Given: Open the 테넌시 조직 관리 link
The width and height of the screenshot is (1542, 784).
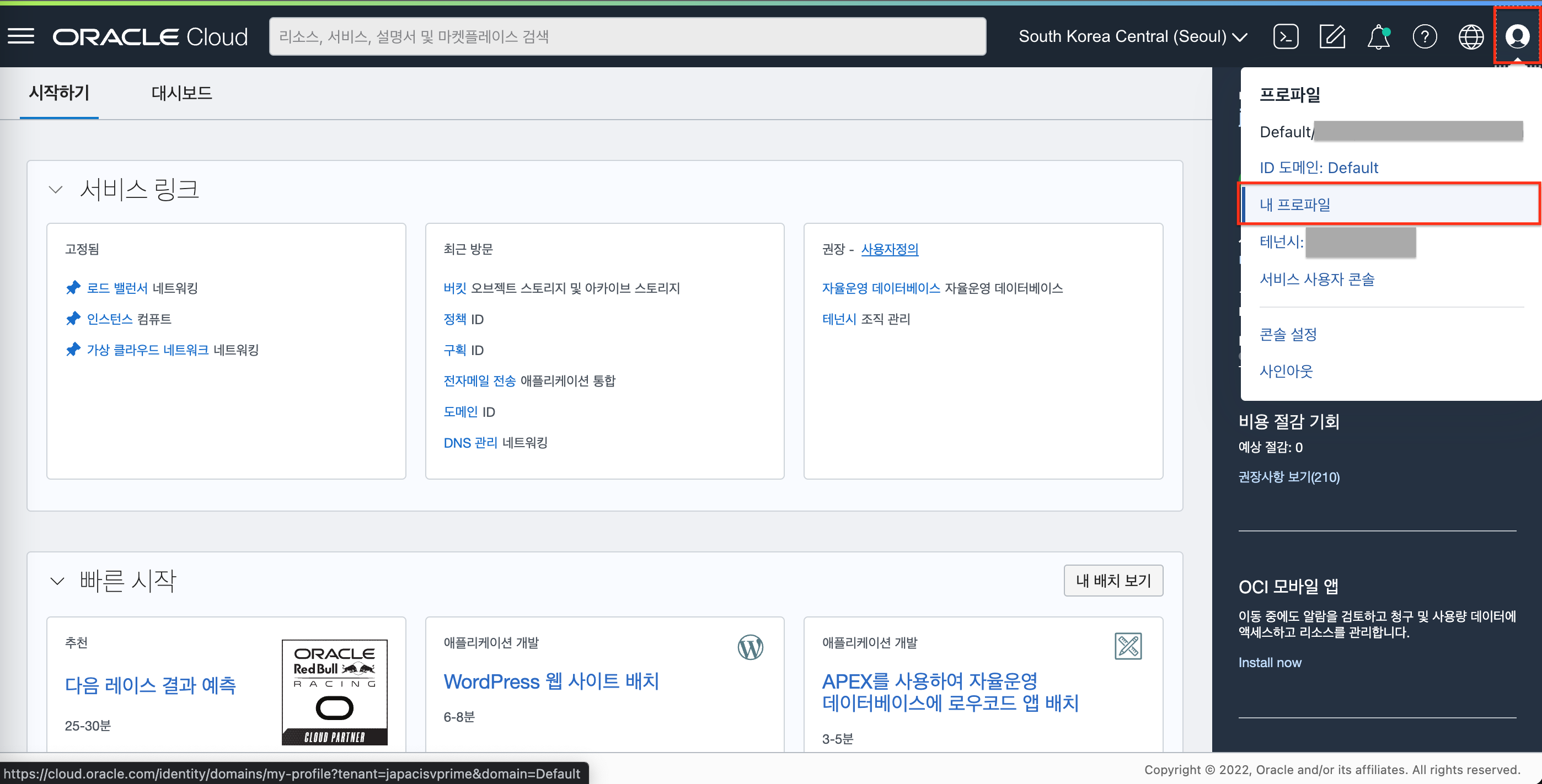Looking at the screenshot, I should (839, 319).
